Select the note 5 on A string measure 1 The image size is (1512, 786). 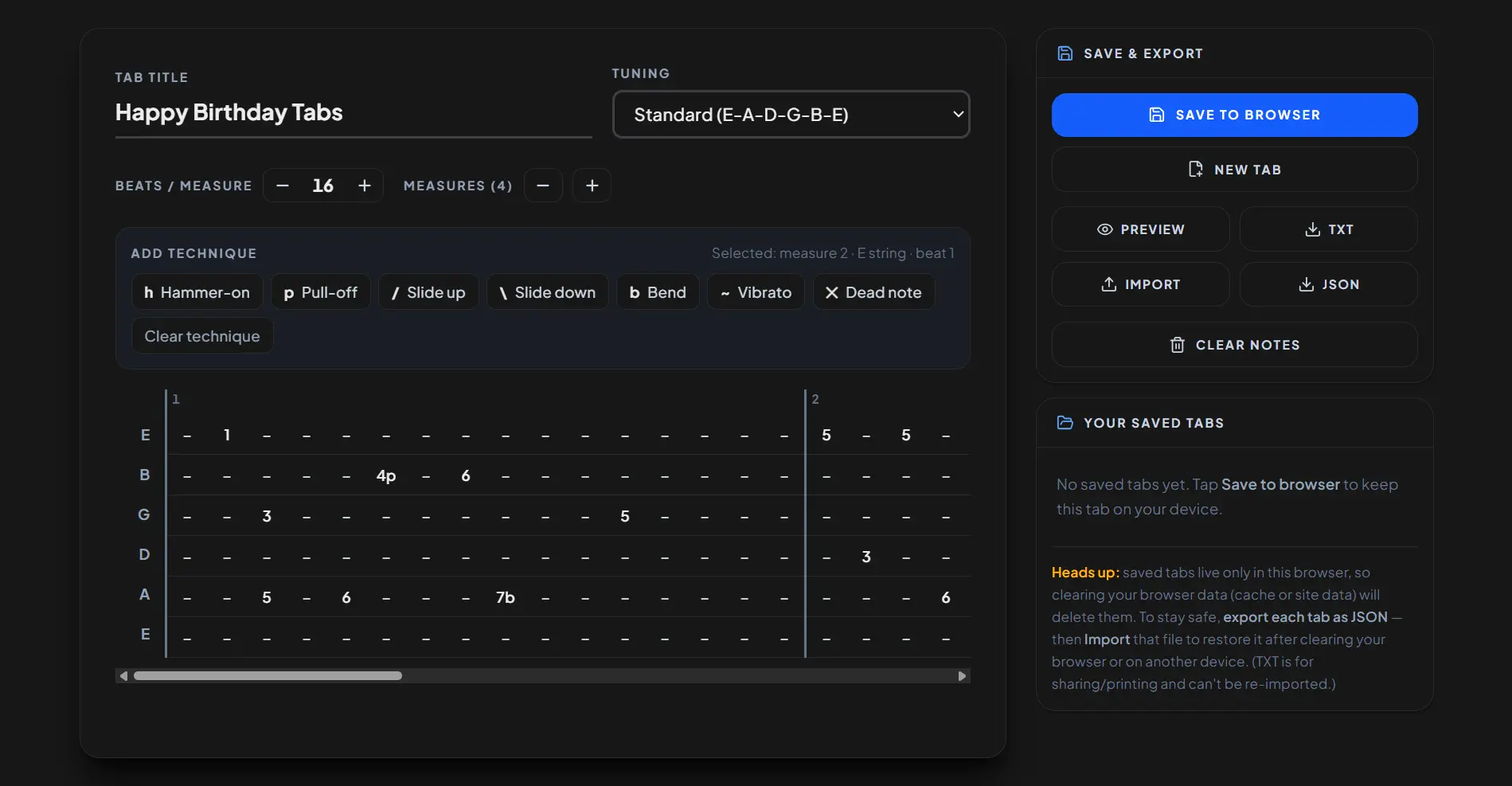pyautogui.click(x=267, y=597)
